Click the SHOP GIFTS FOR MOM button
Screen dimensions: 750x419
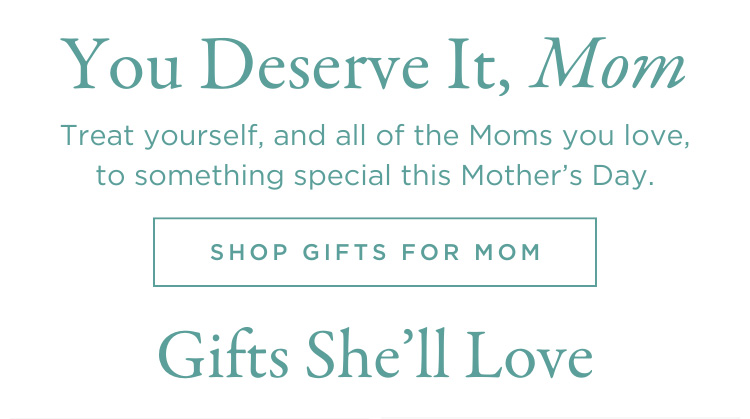point(375,252)
